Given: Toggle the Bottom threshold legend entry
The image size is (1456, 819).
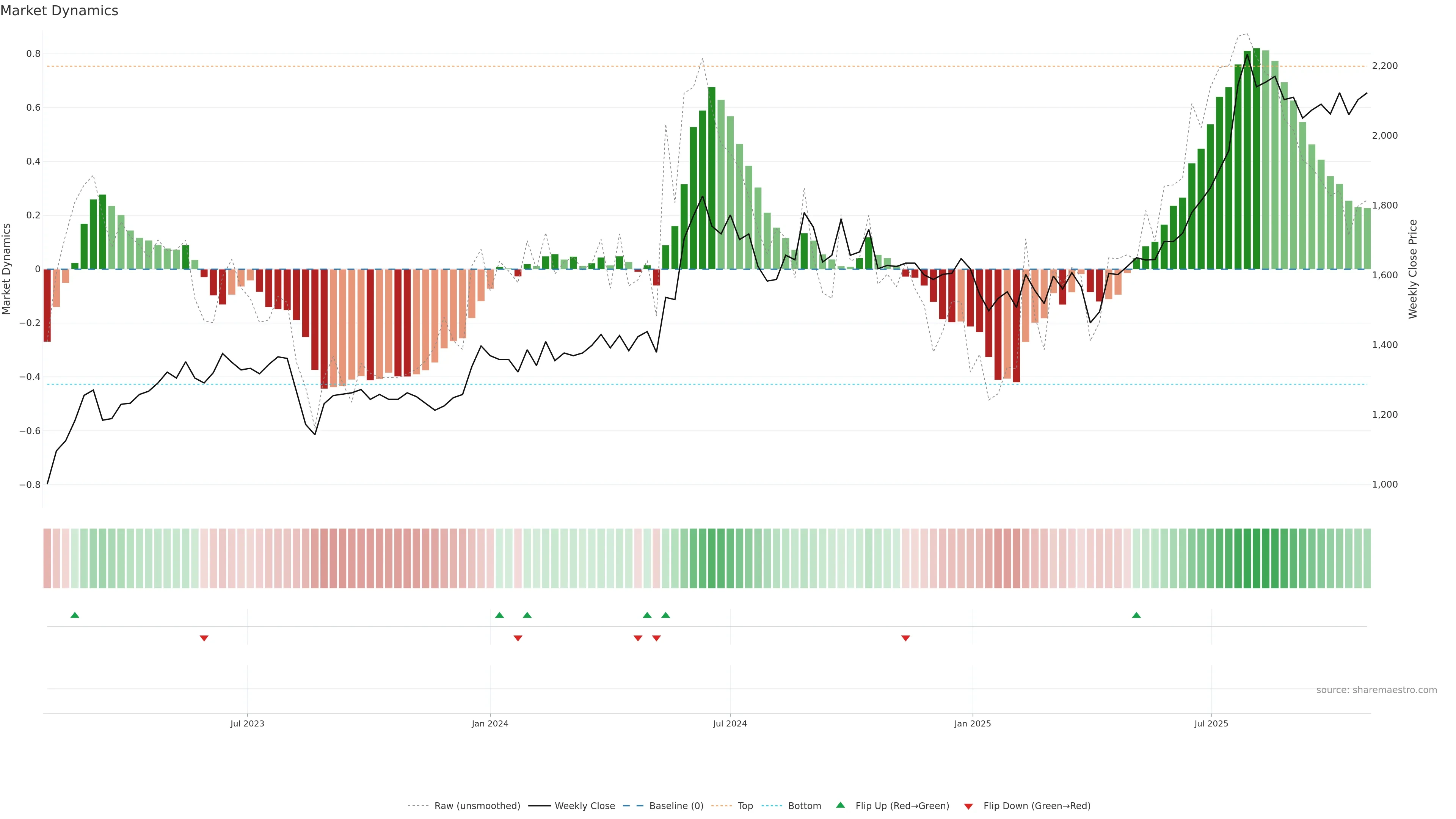Looking at the screenshot, I should (804, 806).
